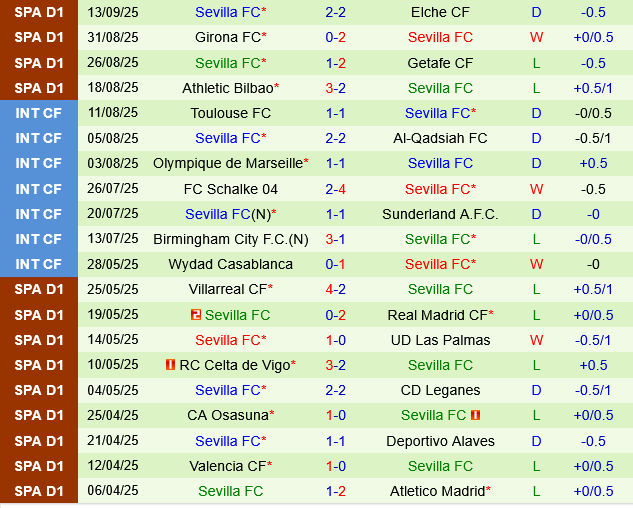Image resolution: width=633 pixels, height=508 pixels.
Task: Select Atletico Madrid in the last row
Action: click(x=437, y=491)
